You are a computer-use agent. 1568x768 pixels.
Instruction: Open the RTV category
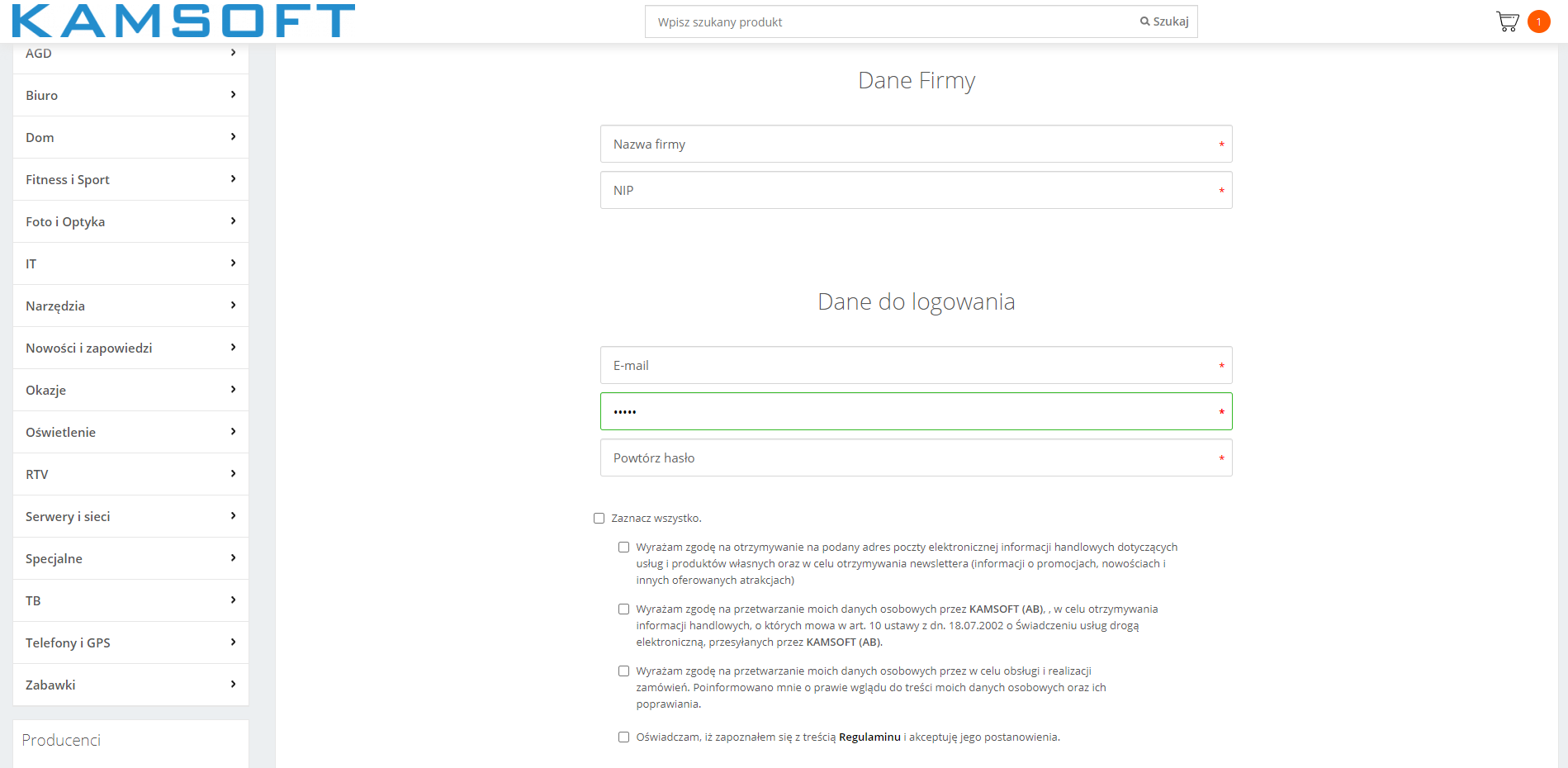pos(130,474)
